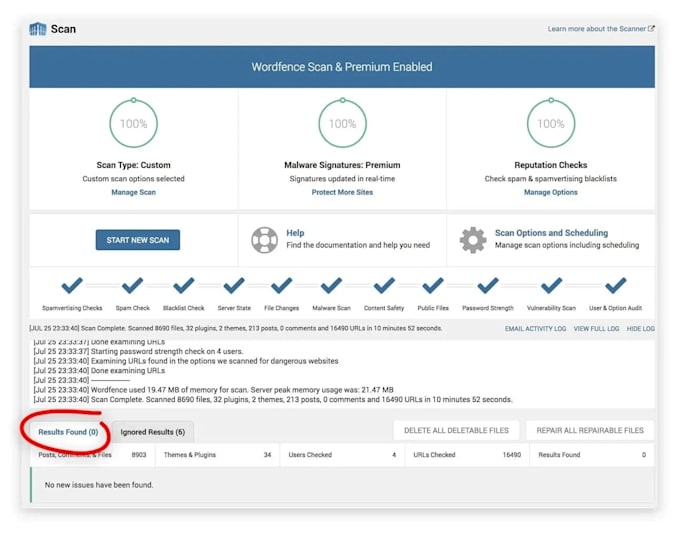Click the Malware Scan checkmark icon
The height and width of the screenshot is (544, 680).
(x=331, y=285)
